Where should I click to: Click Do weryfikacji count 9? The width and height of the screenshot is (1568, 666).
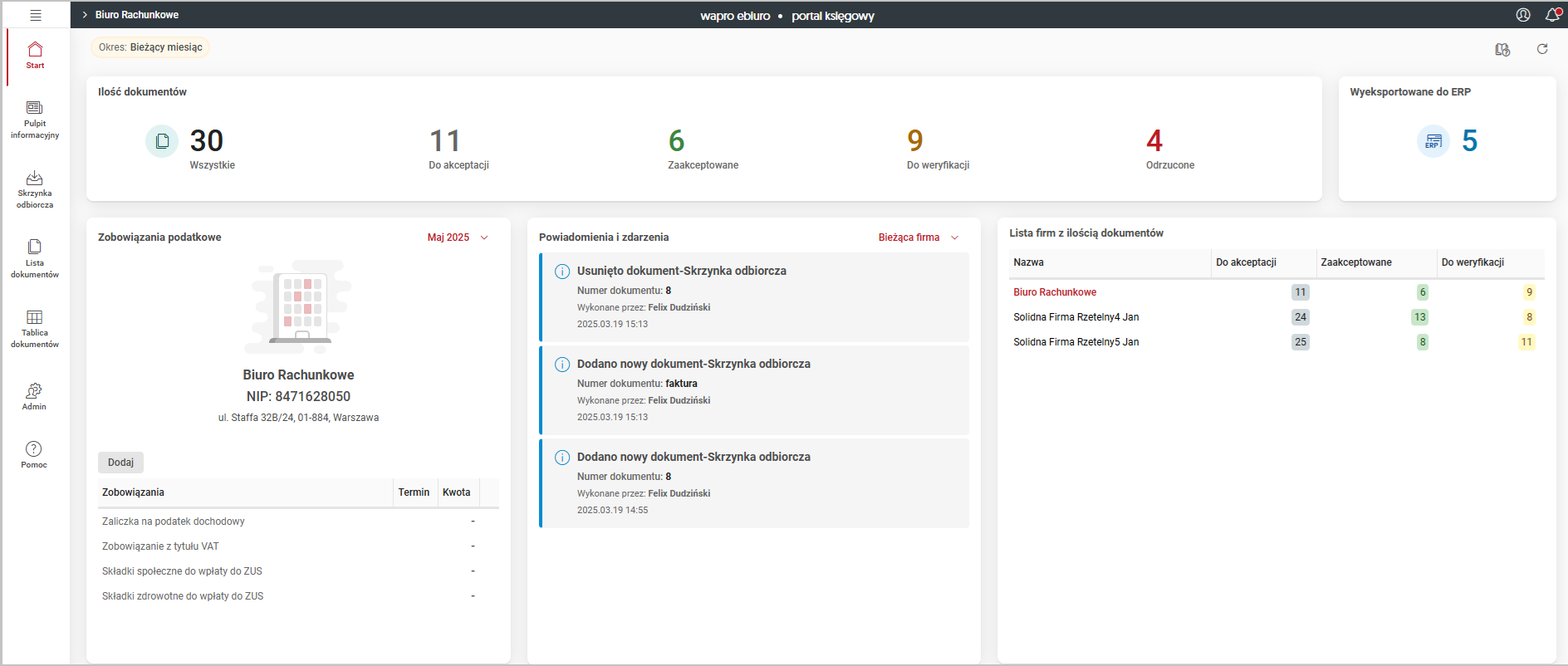coord(915,141)
